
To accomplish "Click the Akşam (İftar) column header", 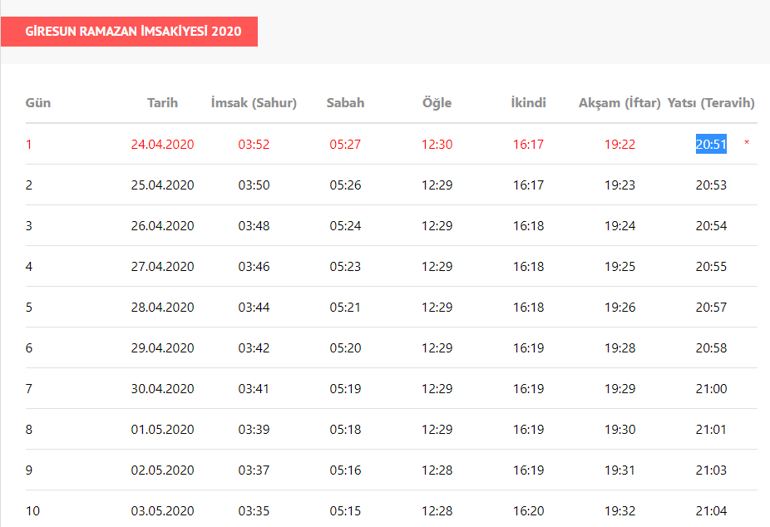I will [620, 103].
